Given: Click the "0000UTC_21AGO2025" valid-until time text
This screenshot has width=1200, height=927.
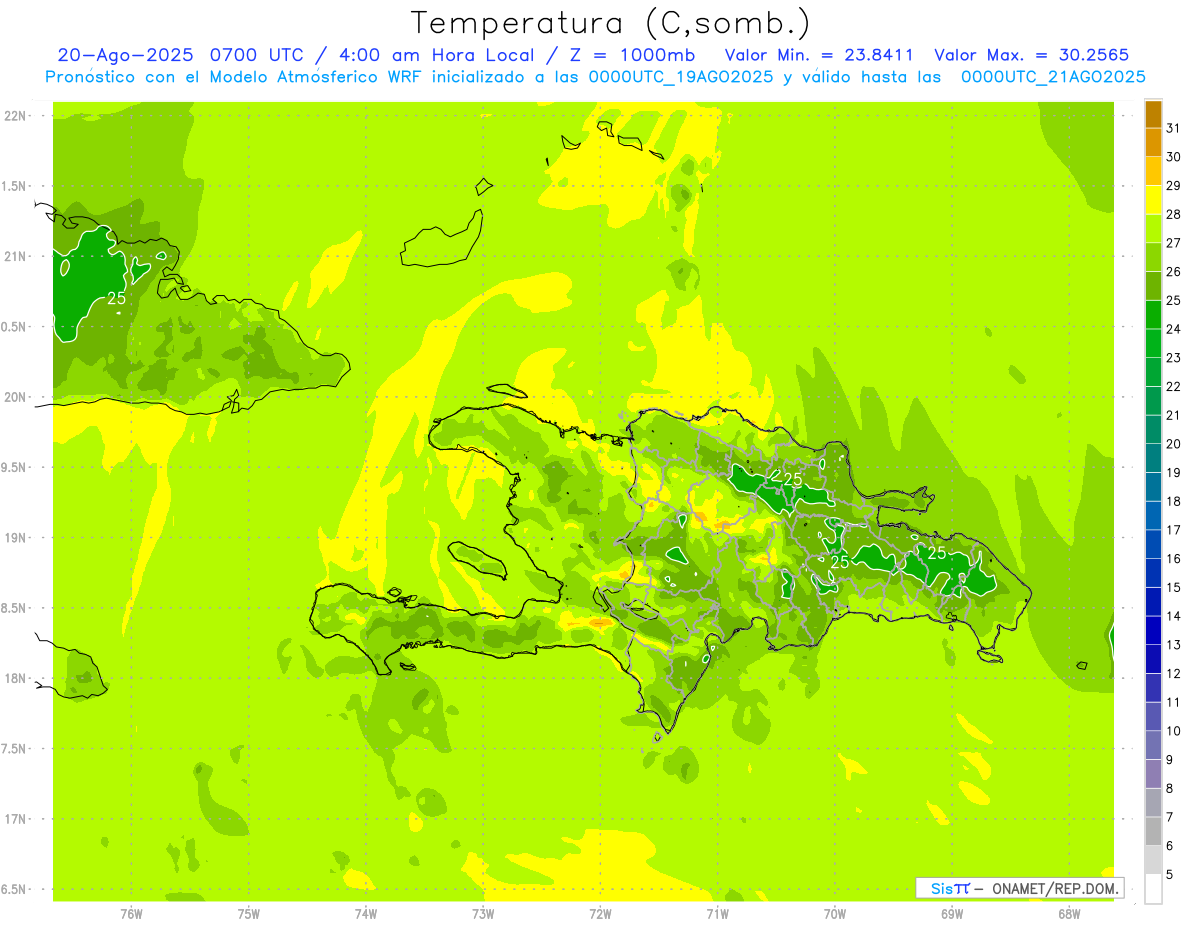Looking at the screenshot, I should click(1053, 77).
